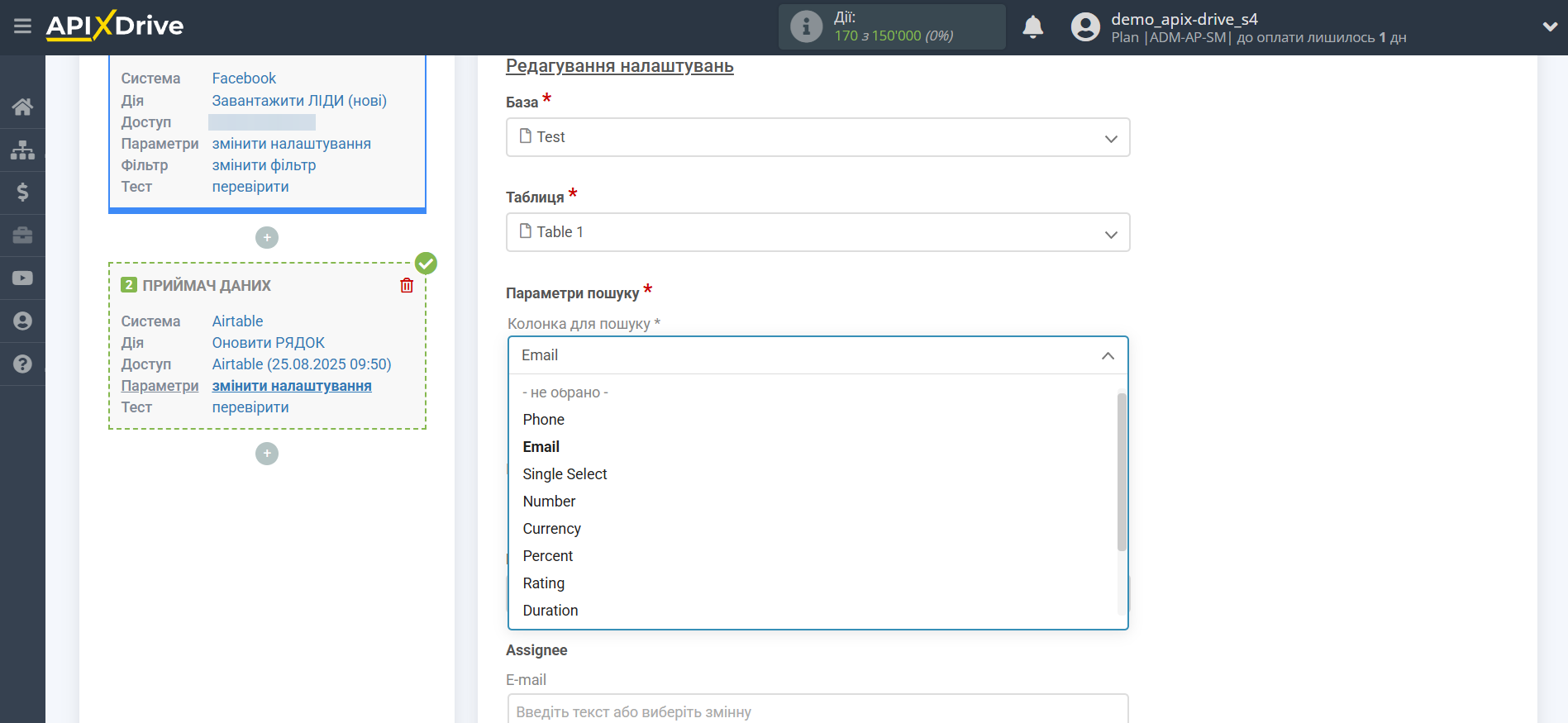Click the змінити фільтр link
Screen dimensions: 1568x723
[264, 165]
